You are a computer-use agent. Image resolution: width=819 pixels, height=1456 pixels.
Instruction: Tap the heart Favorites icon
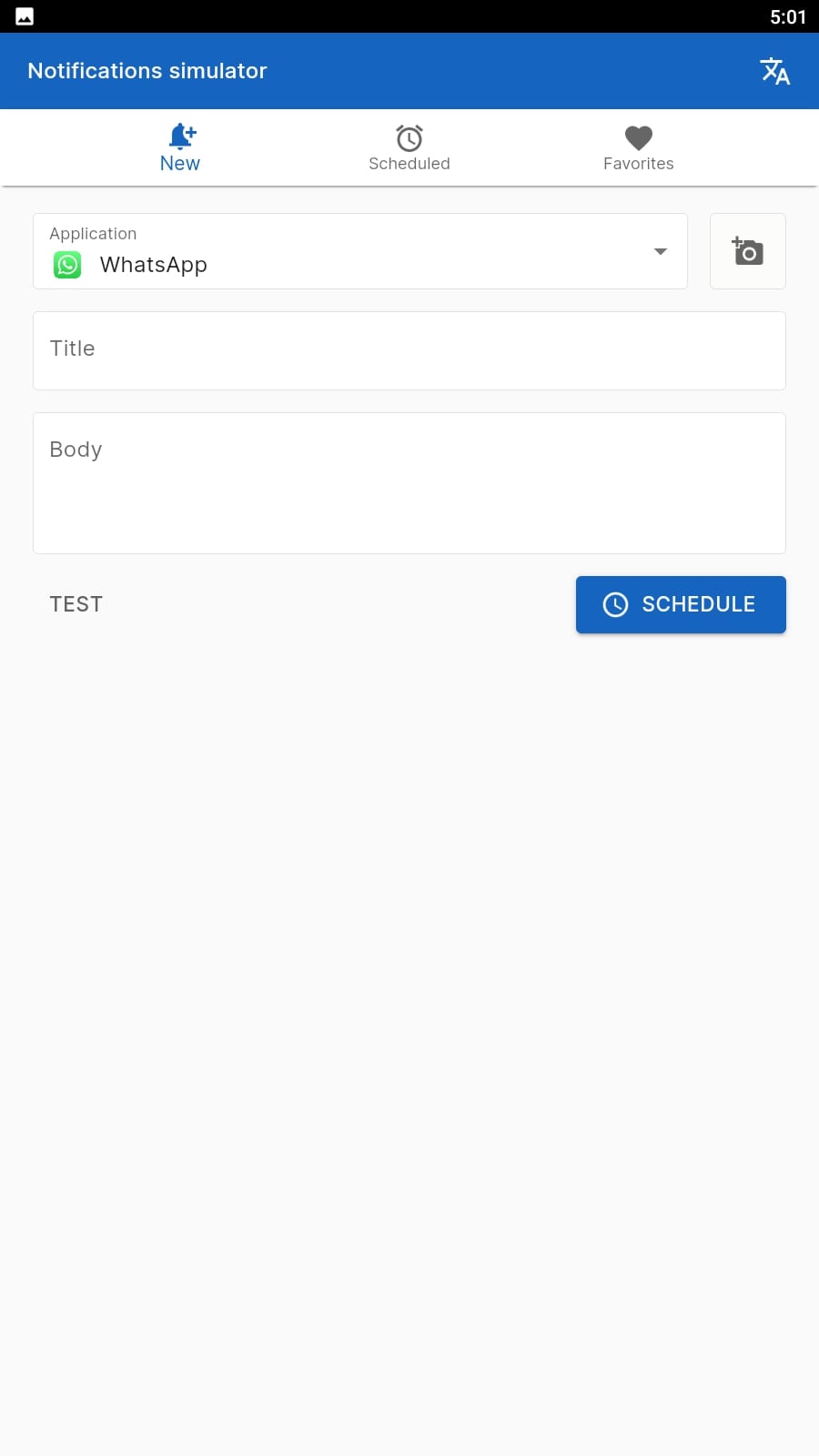pos(639,137)
